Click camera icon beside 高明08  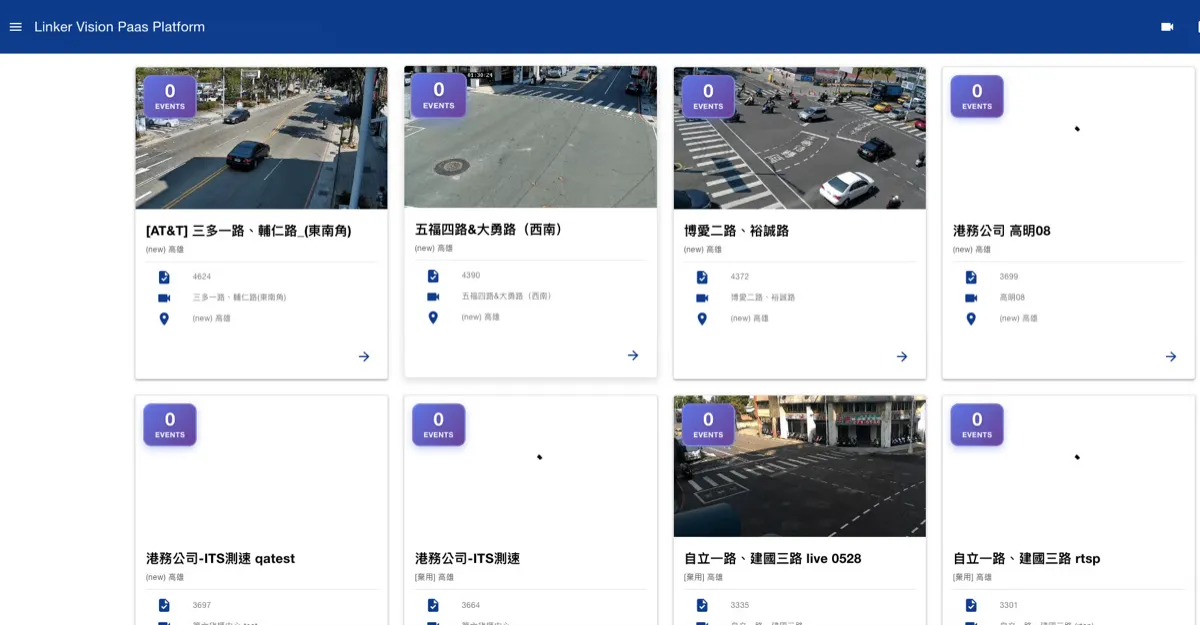click(971, 298)
